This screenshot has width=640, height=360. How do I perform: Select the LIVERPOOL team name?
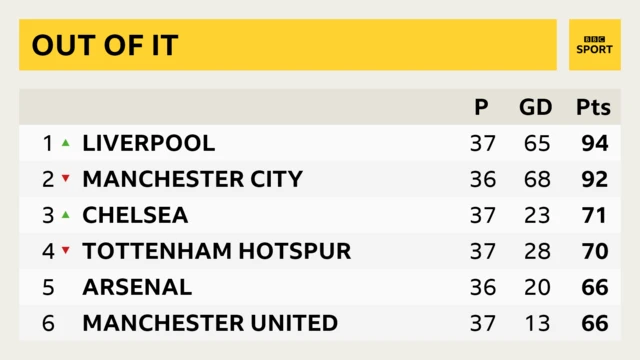click(149, 143)
